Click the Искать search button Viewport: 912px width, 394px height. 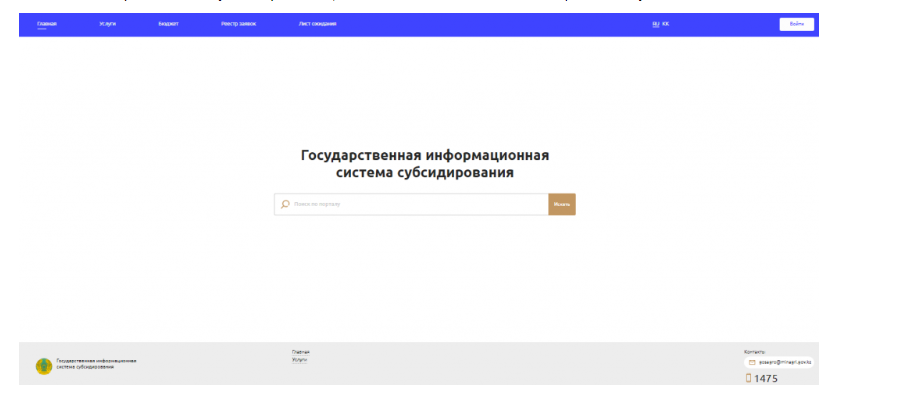pos(562,204)
